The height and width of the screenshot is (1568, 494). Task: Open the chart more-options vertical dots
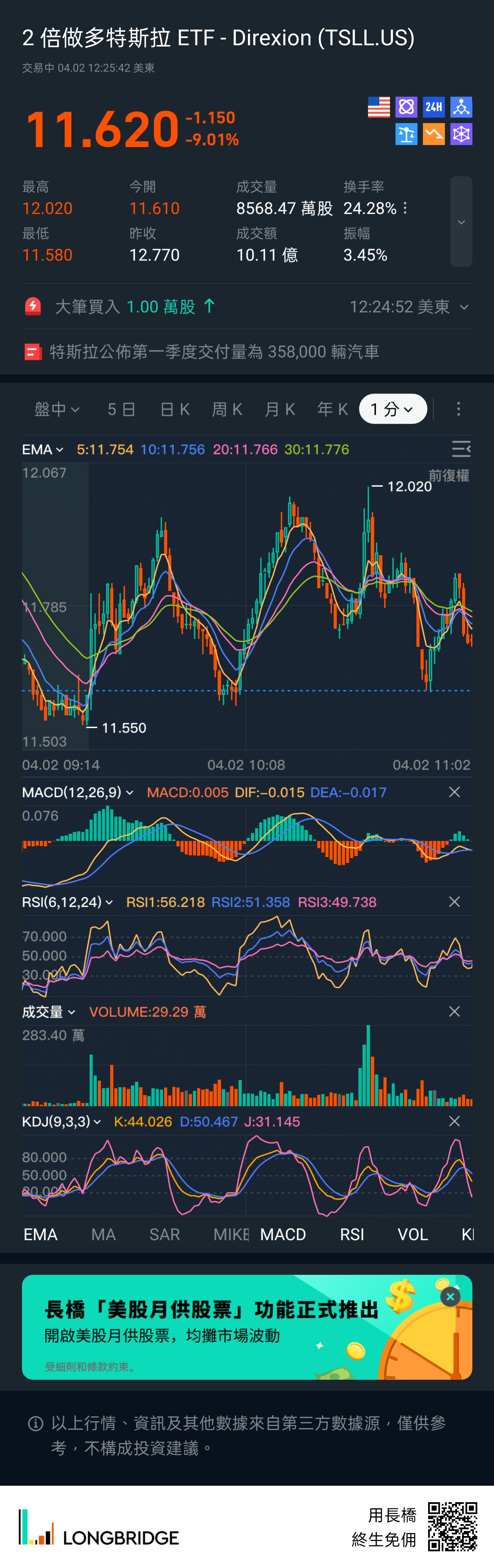[x=458, y=409]
